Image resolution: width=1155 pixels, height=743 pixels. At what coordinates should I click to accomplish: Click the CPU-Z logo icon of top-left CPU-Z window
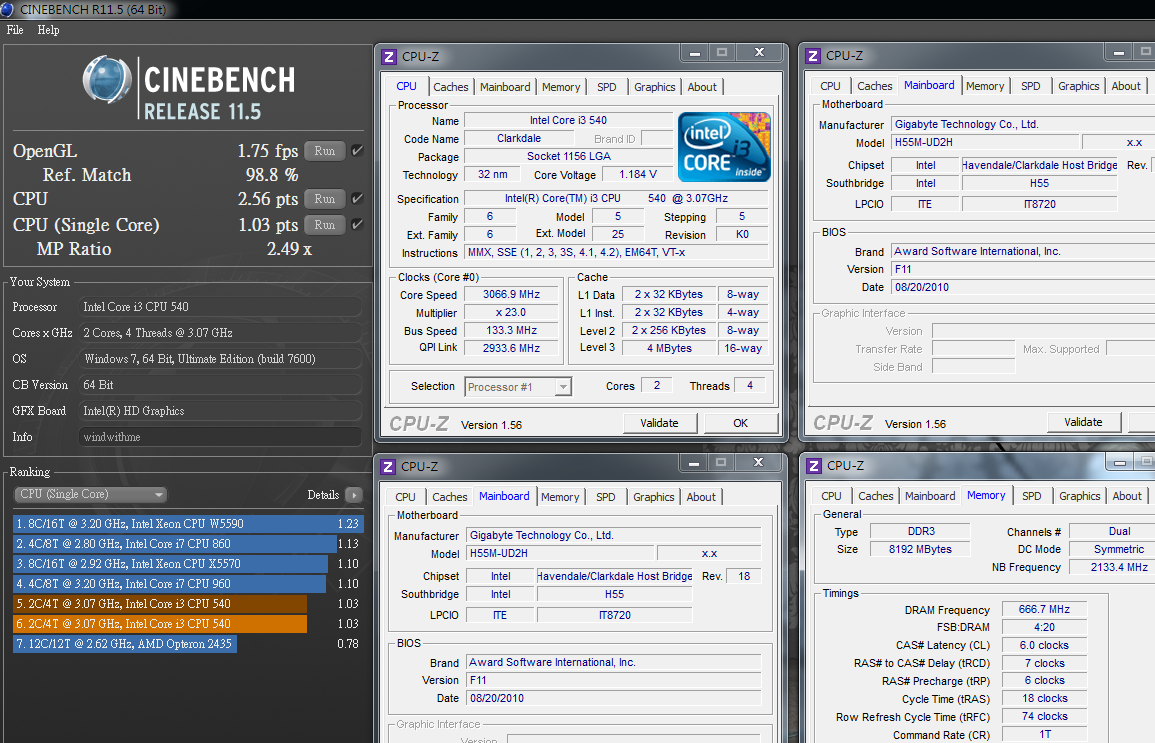389,57
